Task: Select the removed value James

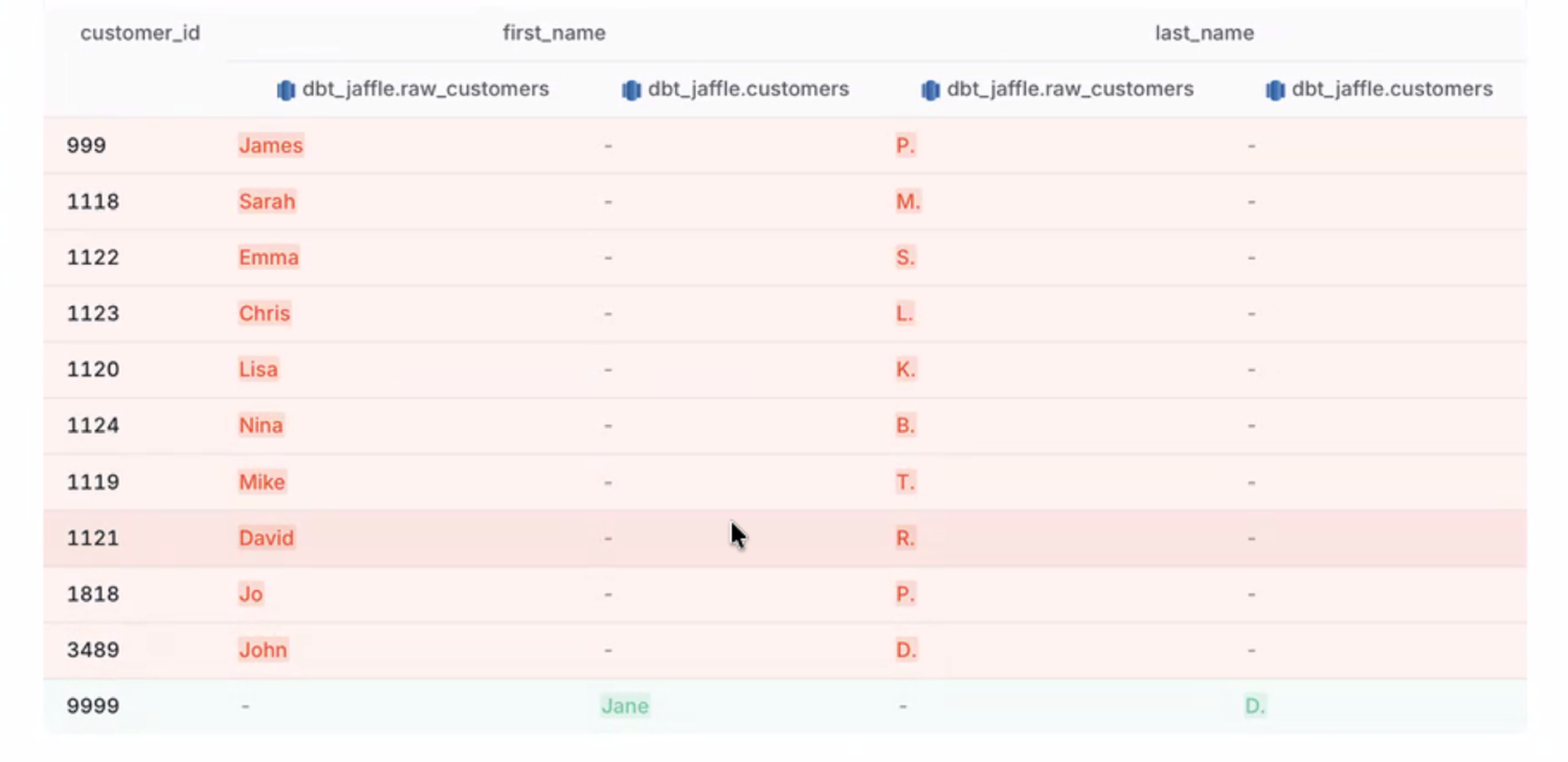Action: (270, 146)
